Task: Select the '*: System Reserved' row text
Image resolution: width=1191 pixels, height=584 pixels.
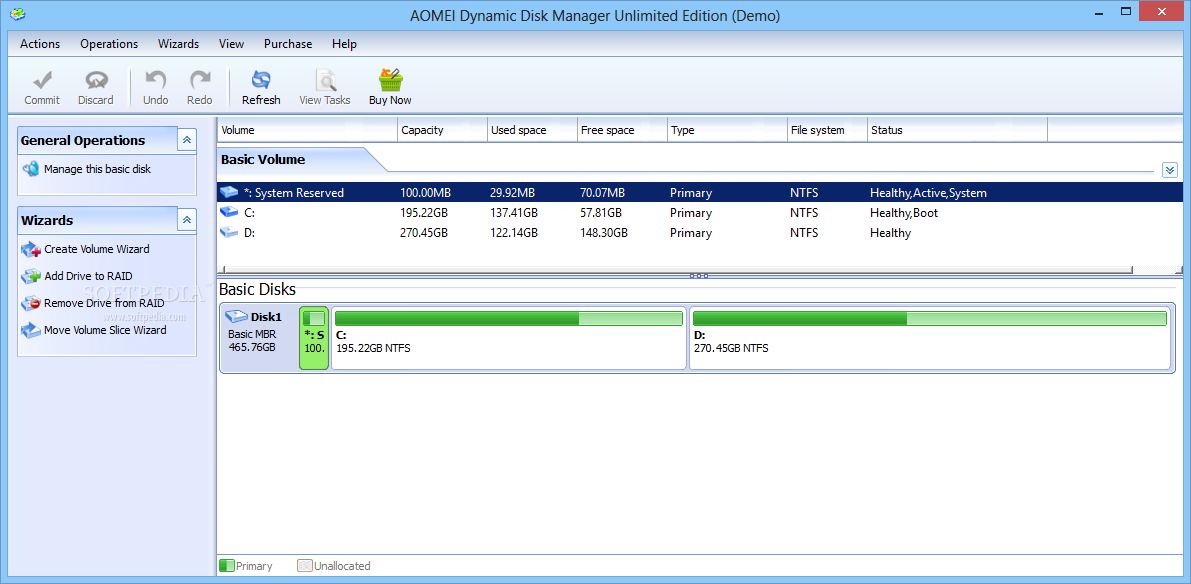Action: (x=294, y=193)
